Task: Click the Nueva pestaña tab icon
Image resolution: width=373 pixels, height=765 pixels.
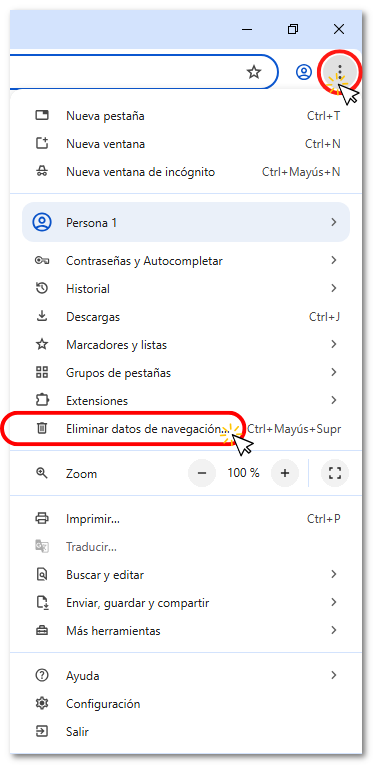Action: tap(42, 116)
